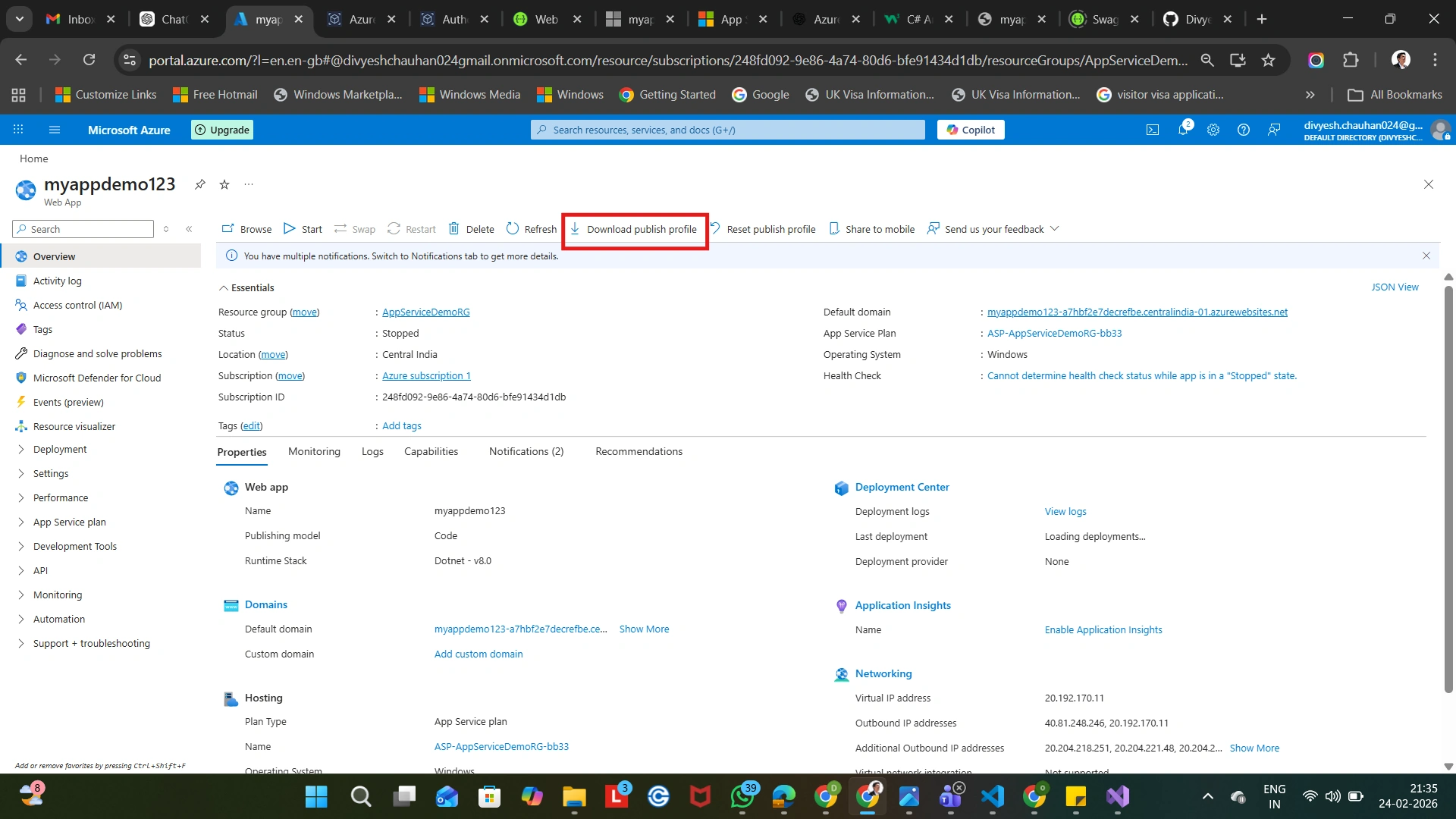1456x819 pixels.
Task: Open Windows Start menu on taskbar
Action: click(316, 797)
